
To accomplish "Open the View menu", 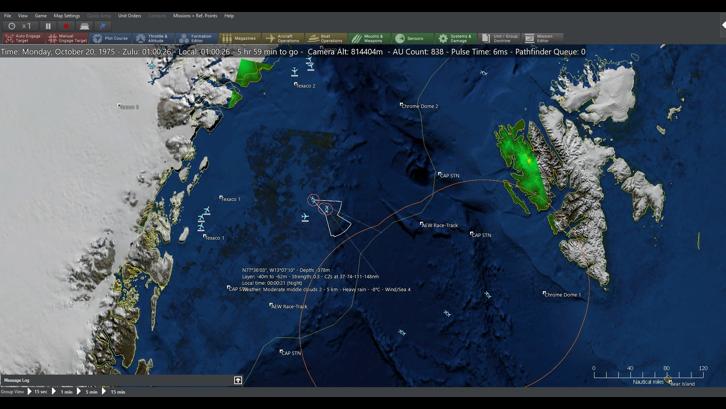I will coord(23,16).
